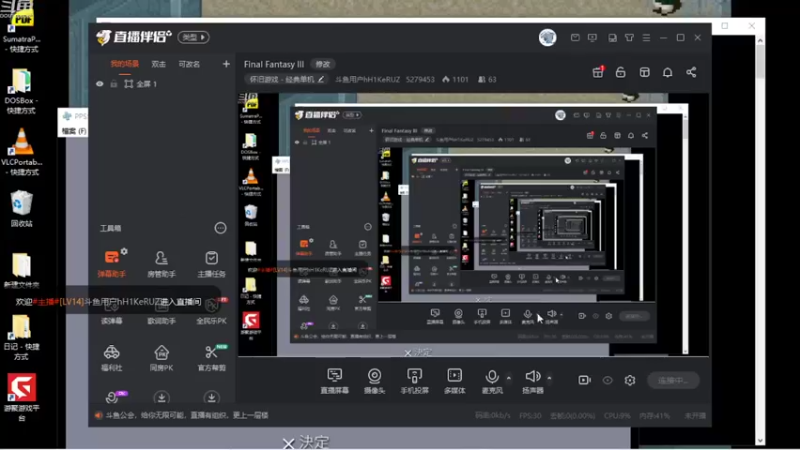This screenshot has height=450, width=800.
Task: Click the viewers count 63
Action: coord(487,80)
